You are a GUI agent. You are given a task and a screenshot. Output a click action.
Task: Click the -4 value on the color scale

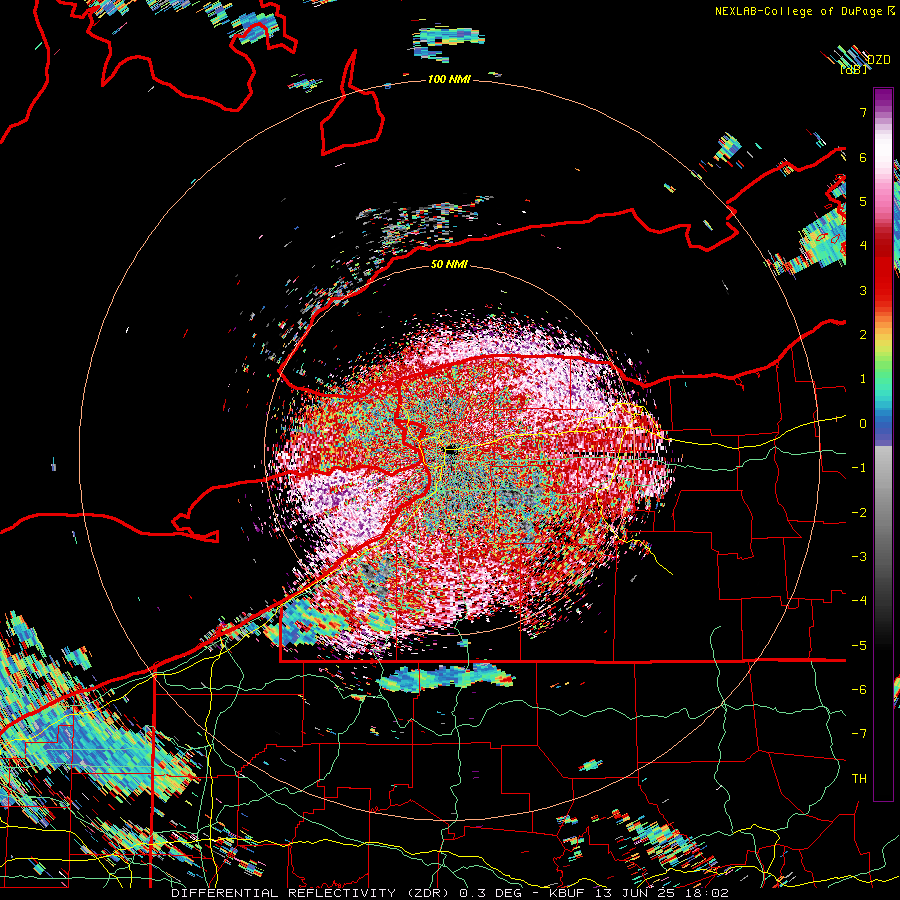click(859, 600)
